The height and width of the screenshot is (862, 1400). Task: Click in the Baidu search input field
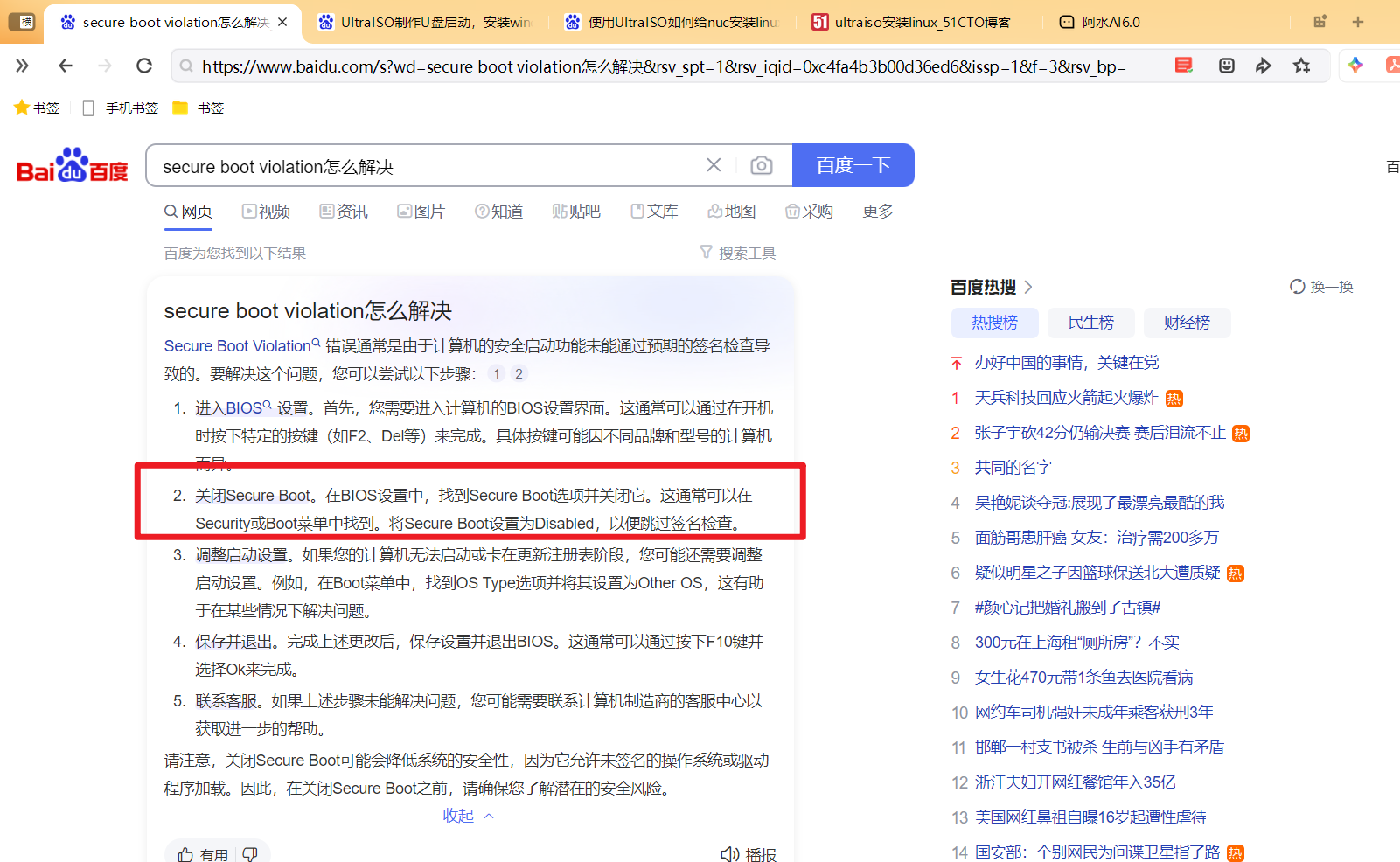[x=428, y=166]
